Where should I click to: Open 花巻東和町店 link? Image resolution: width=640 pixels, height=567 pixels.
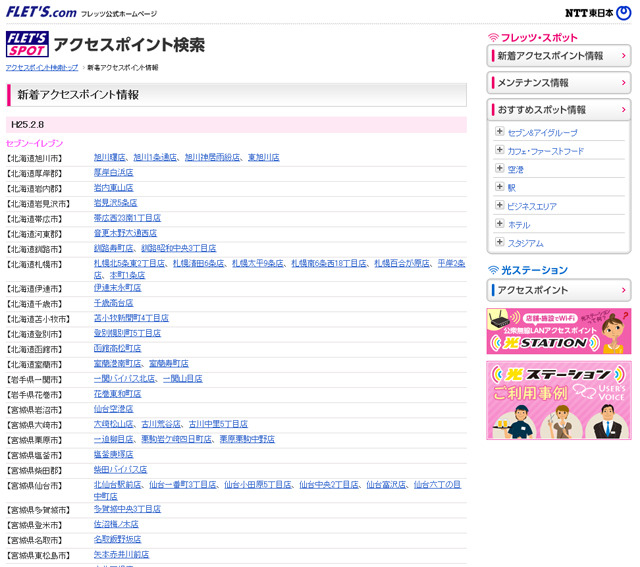118,394
